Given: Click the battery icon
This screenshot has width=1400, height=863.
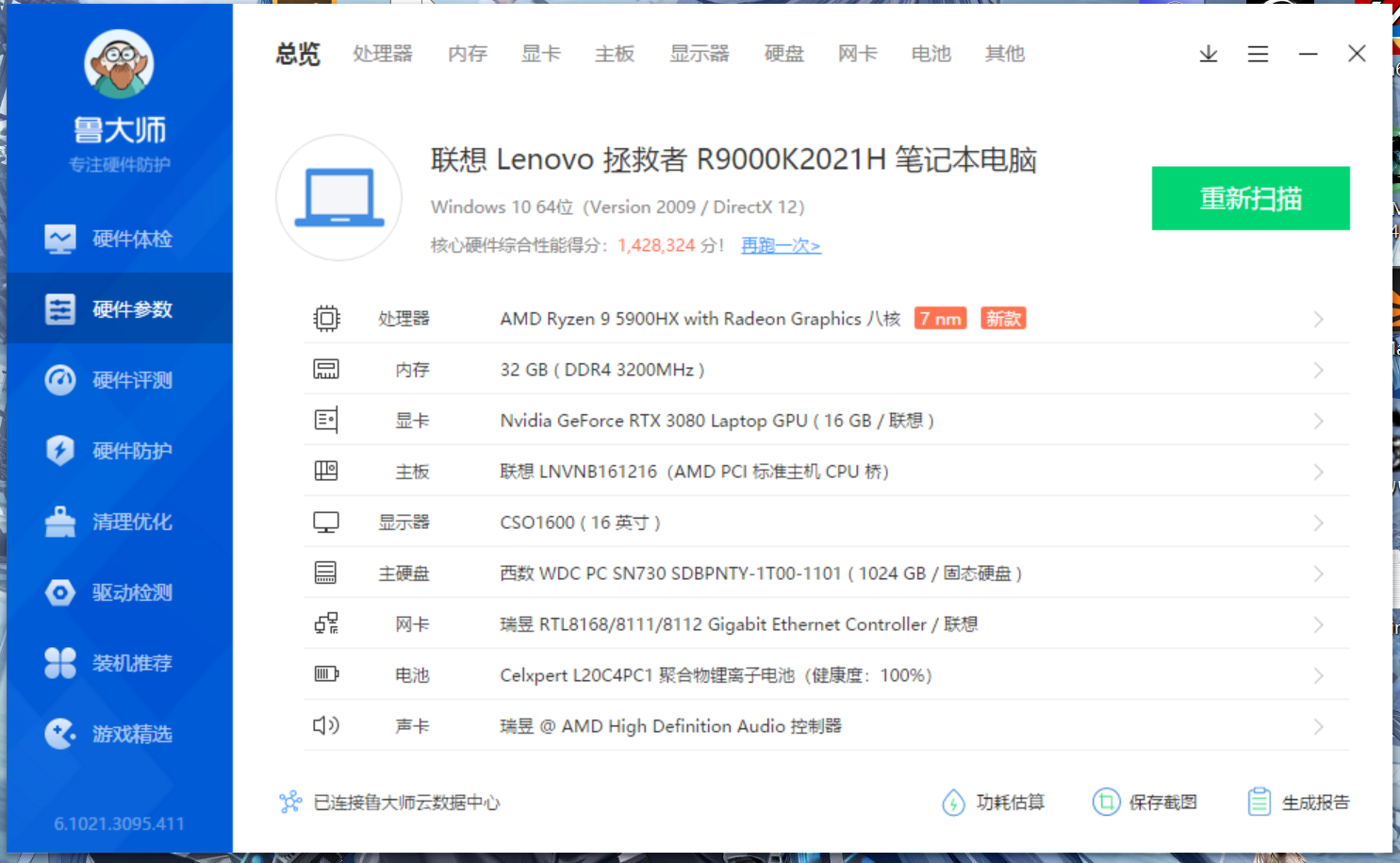Looking at the screenshot, I should [326, 674].
